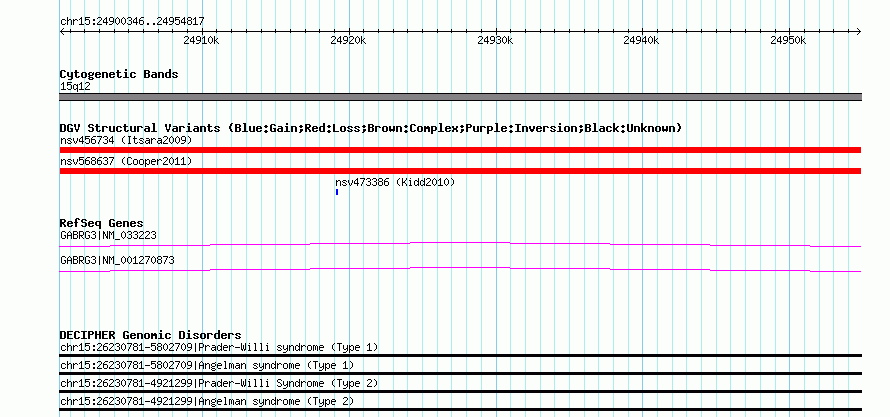Screen dimensions: 890x417
Task: Click the 24940k ruler tick label
Action: [641, 41]
